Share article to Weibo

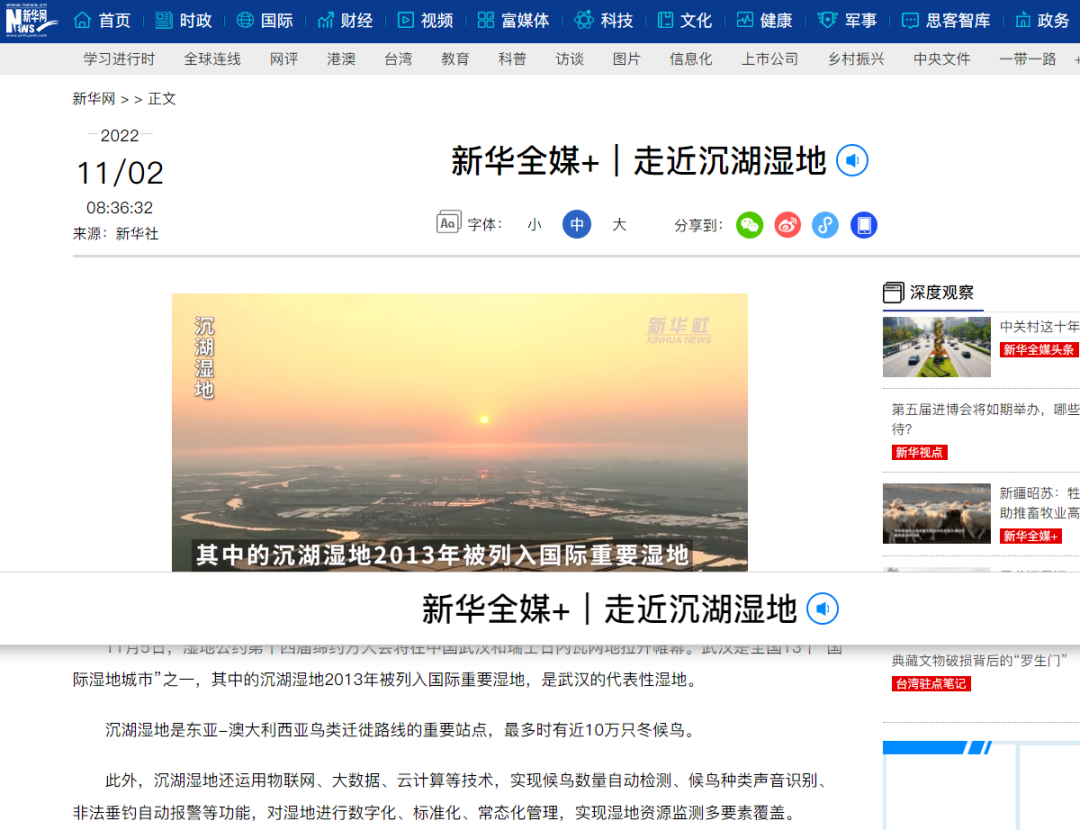pos(787,225)
